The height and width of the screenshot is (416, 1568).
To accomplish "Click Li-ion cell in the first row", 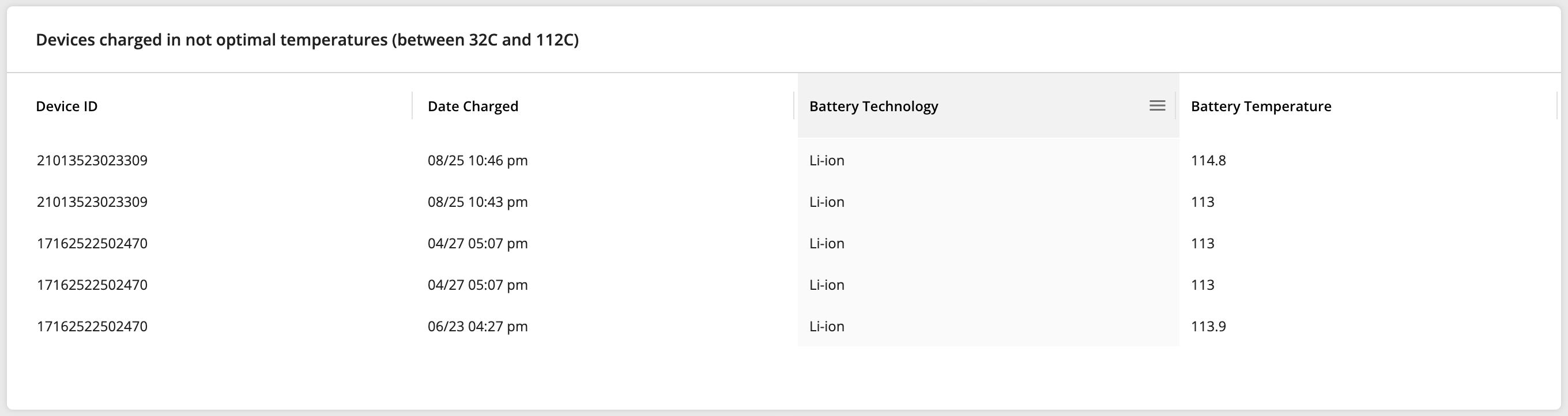I will coord(827,161).
